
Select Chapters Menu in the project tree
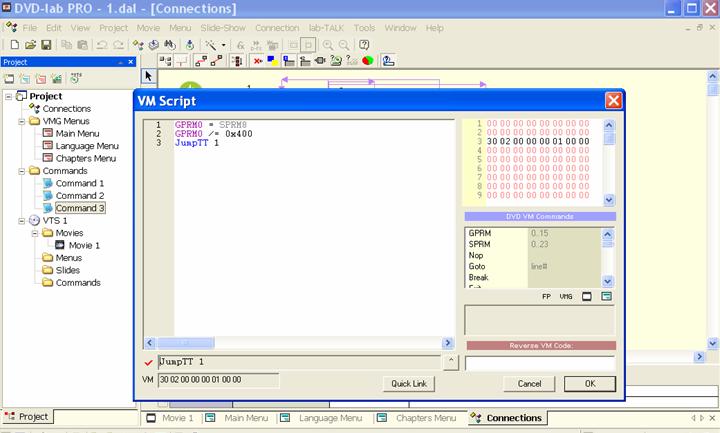[85, 158]
